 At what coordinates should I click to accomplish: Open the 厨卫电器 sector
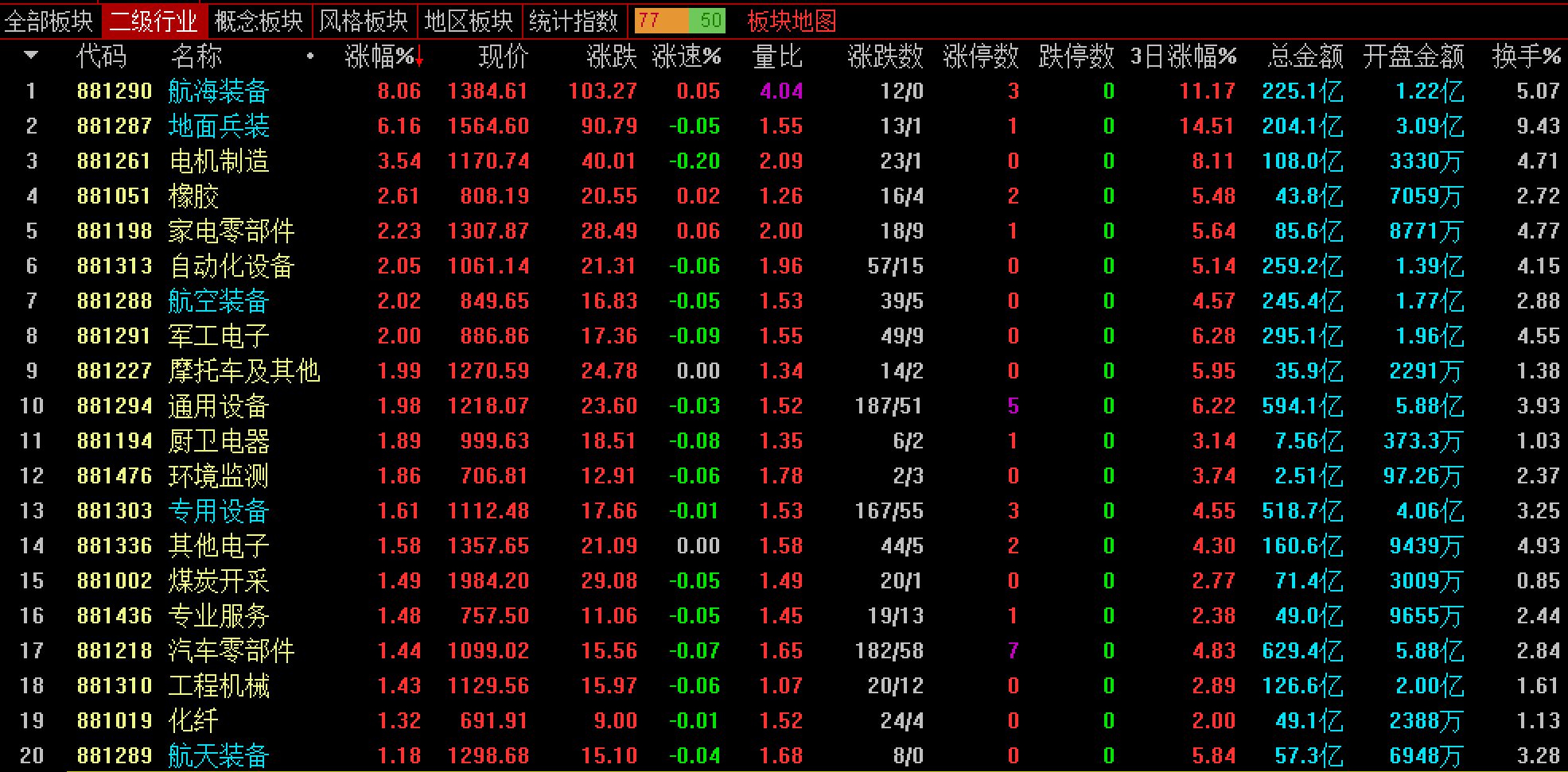219,440
